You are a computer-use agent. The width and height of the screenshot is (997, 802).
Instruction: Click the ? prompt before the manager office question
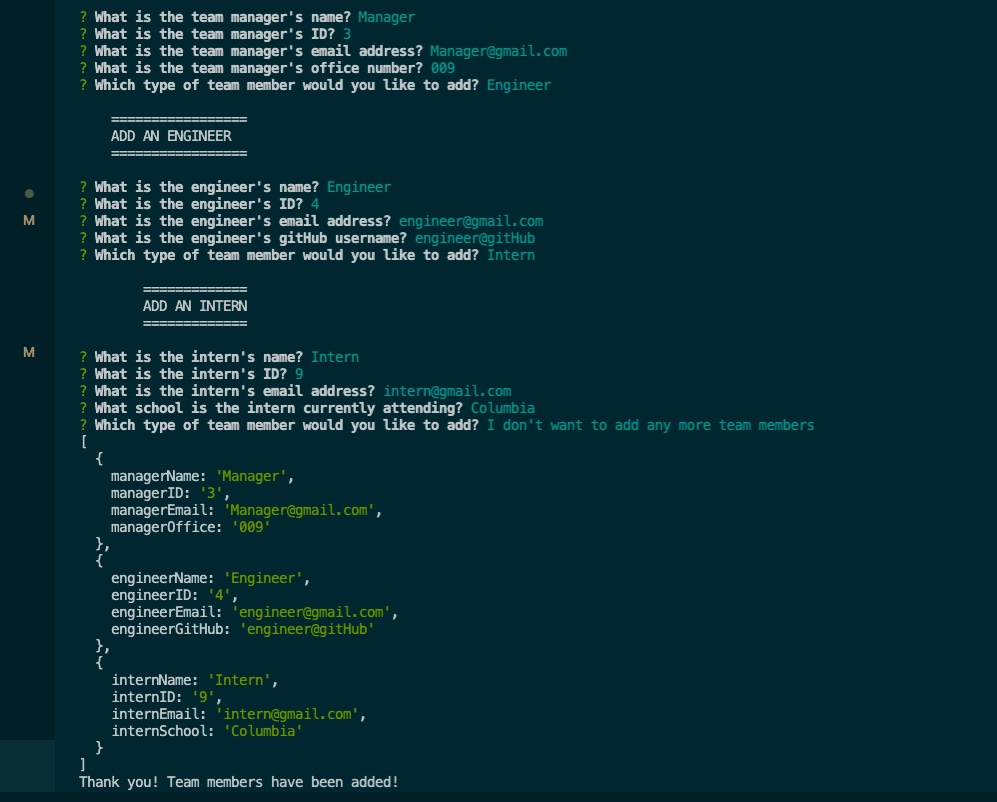82,68
